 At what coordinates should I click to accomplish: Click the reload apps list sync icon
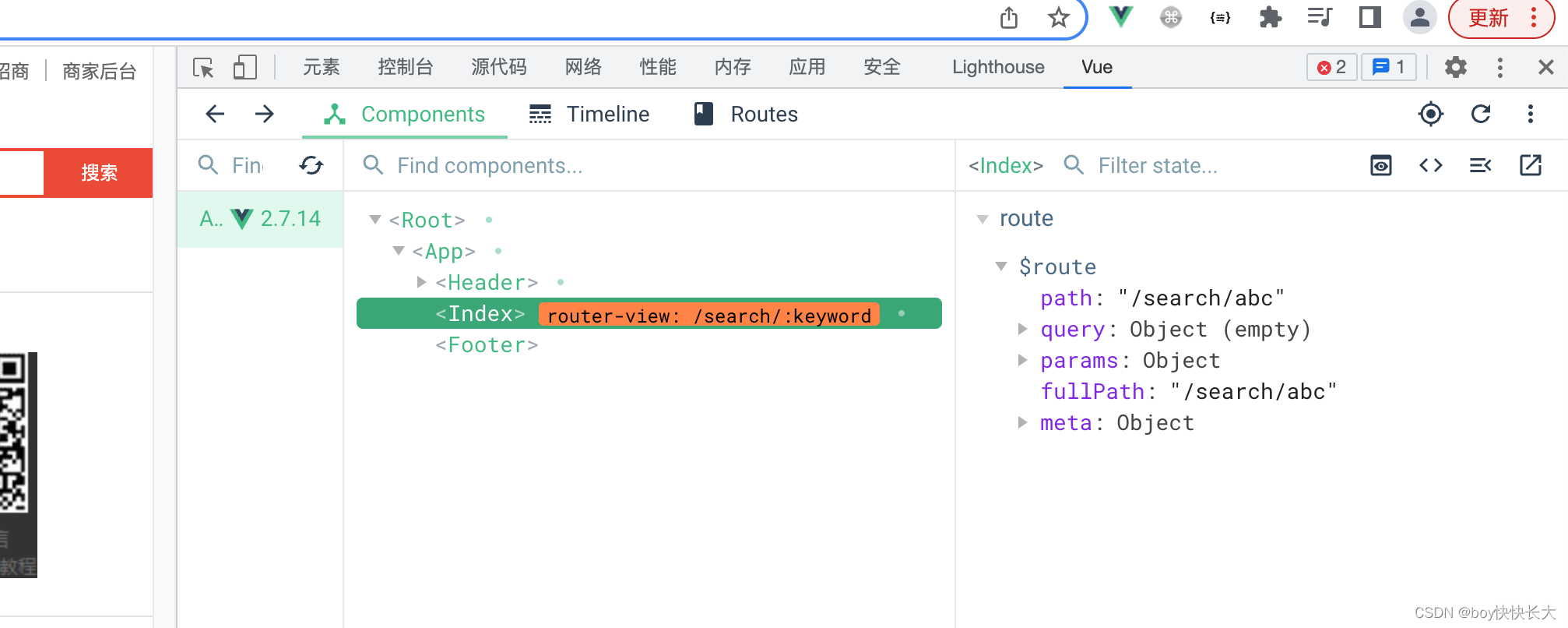click(x=311, y=165)
